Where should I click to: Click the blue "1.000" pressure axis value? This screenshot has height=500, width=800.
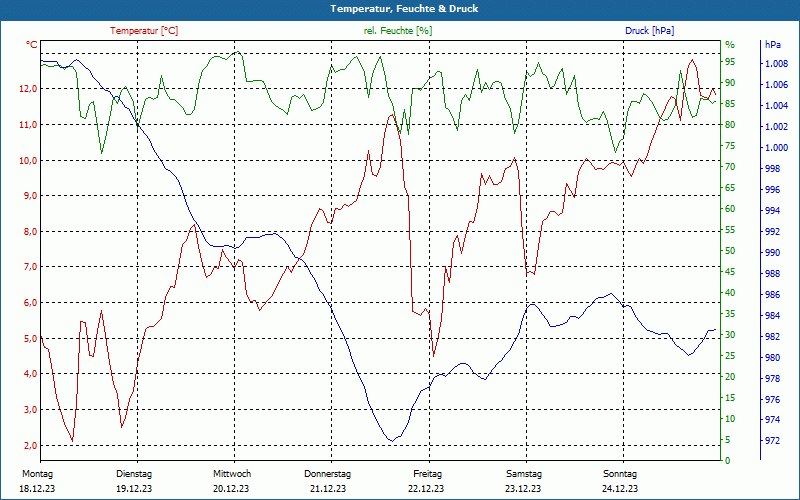777,147
